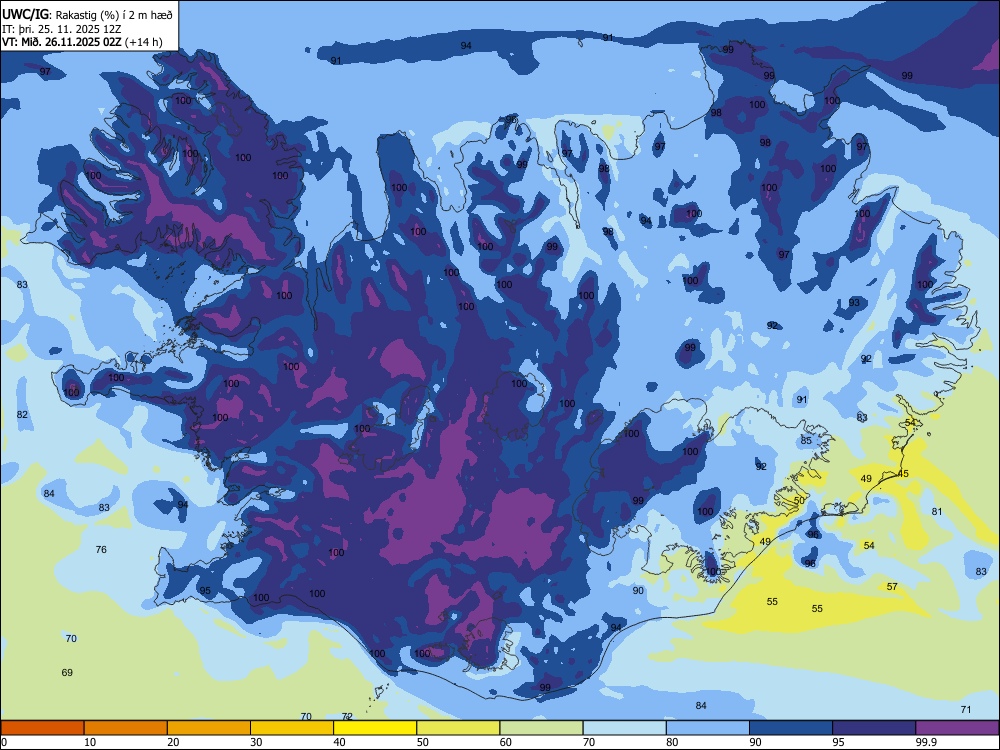Select the 20–30 amber legend swatch
The height and width of the screenshot is (750, 1000).
pos(209,728)
